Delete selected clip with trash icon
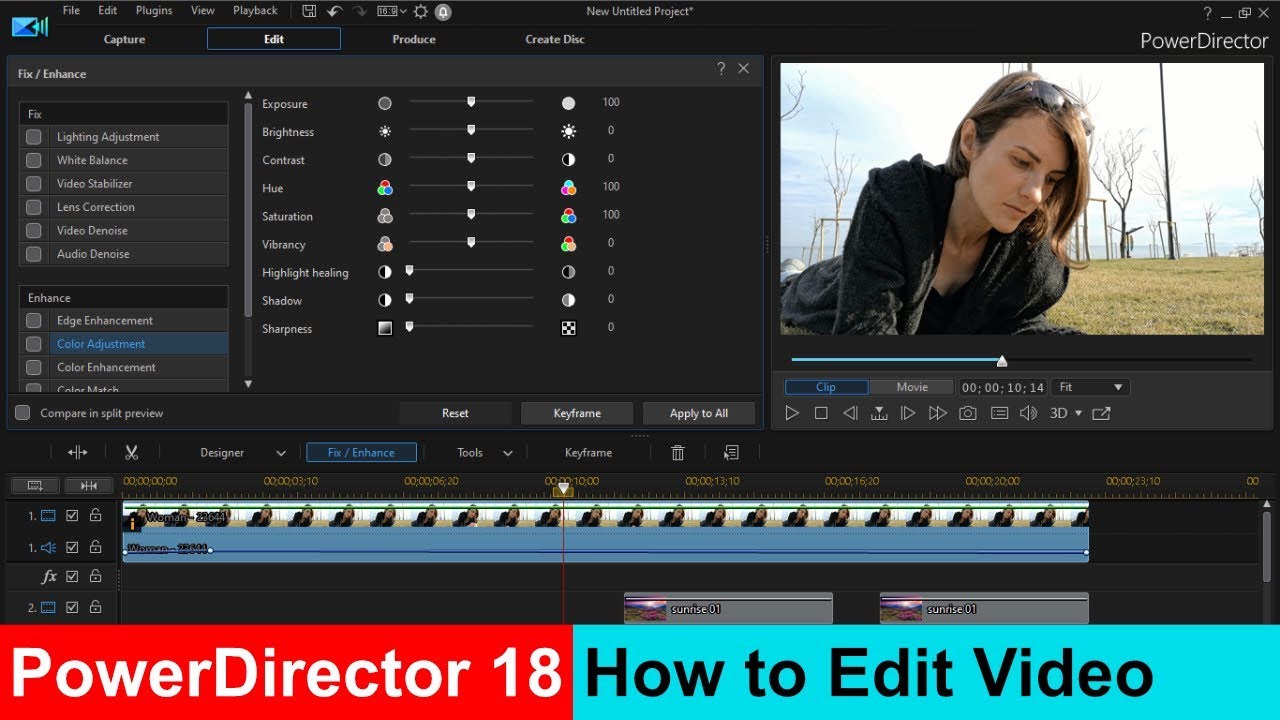Image resolution: width=1280 pixels, height=720 pixels. tap(678, 453)
